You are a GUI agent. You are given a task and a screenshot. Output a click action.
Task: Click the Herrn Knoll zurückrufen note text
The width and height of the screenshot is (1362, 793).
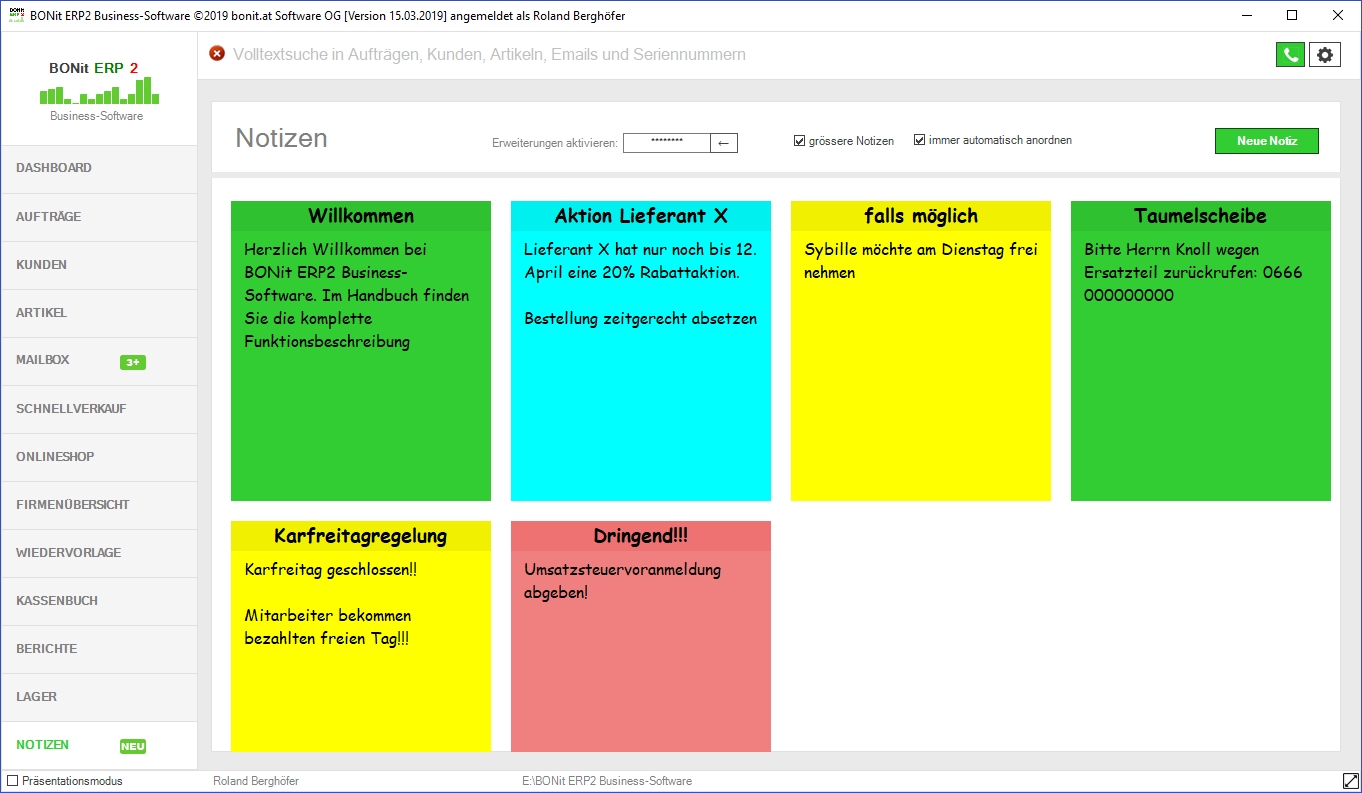click(1193, 272)
